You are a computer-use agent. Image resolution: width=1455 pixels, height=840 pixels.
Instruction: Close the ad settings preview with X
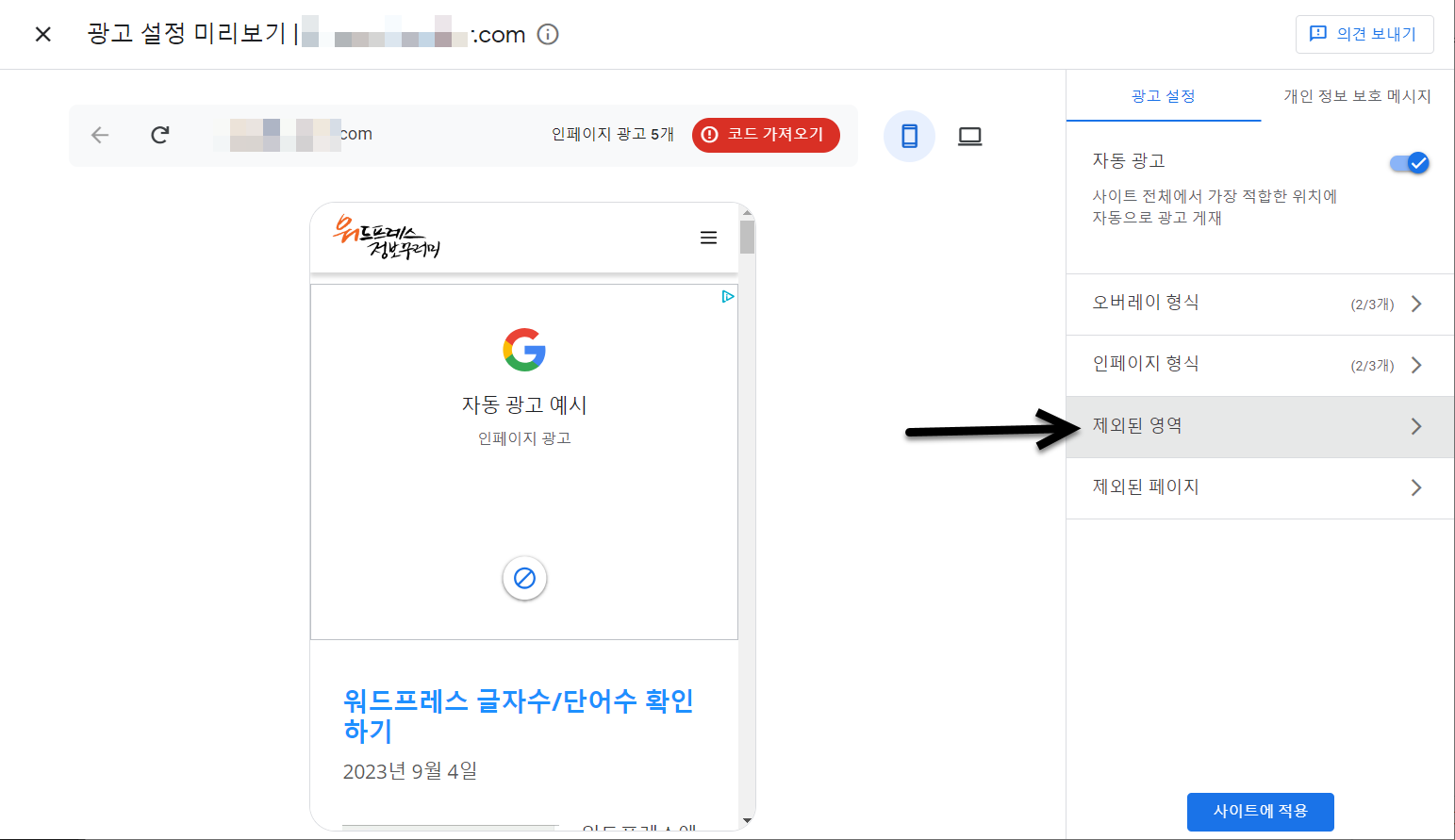point(42,35)
